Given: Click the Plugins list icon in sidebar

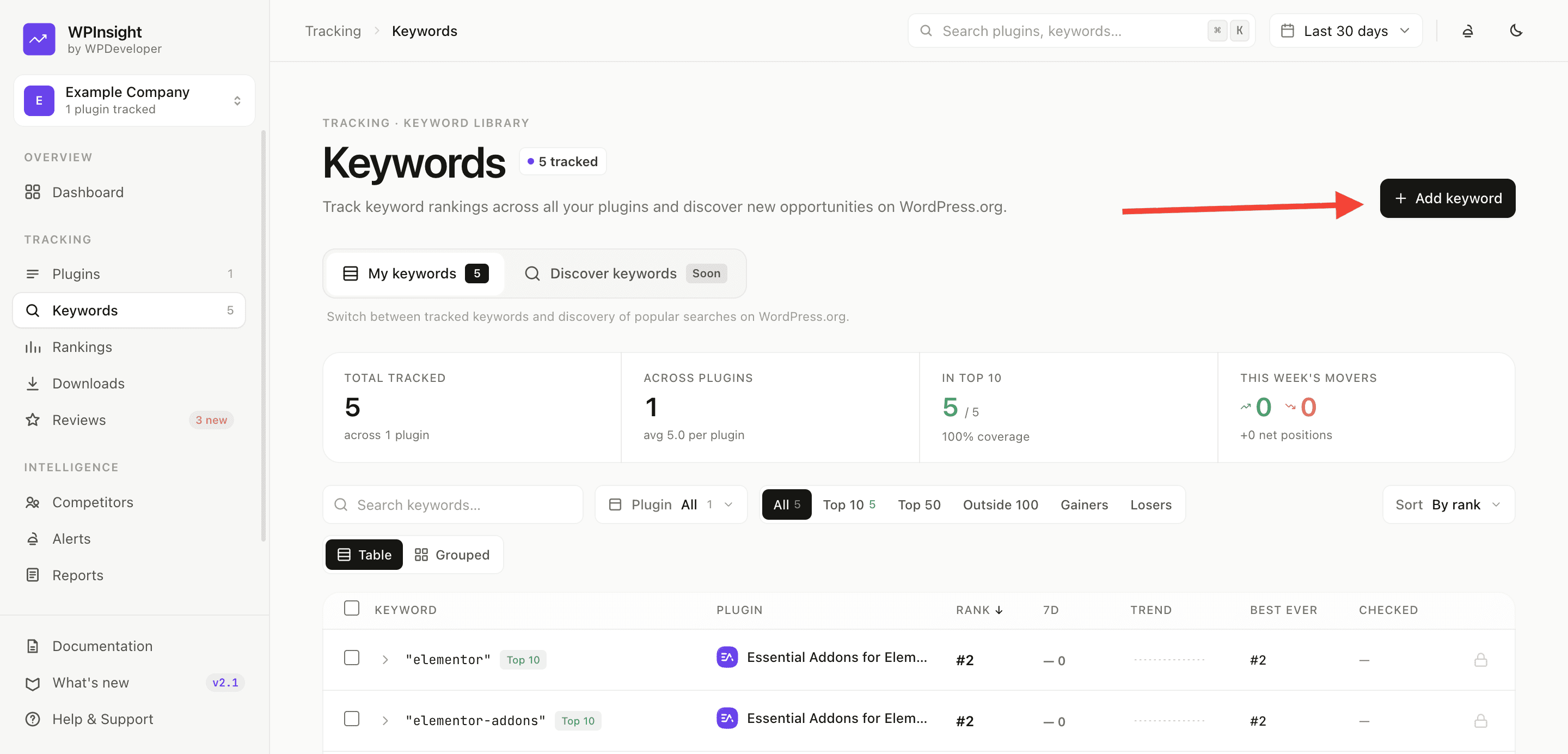Looking at the screenshot, I should (33, 274).
